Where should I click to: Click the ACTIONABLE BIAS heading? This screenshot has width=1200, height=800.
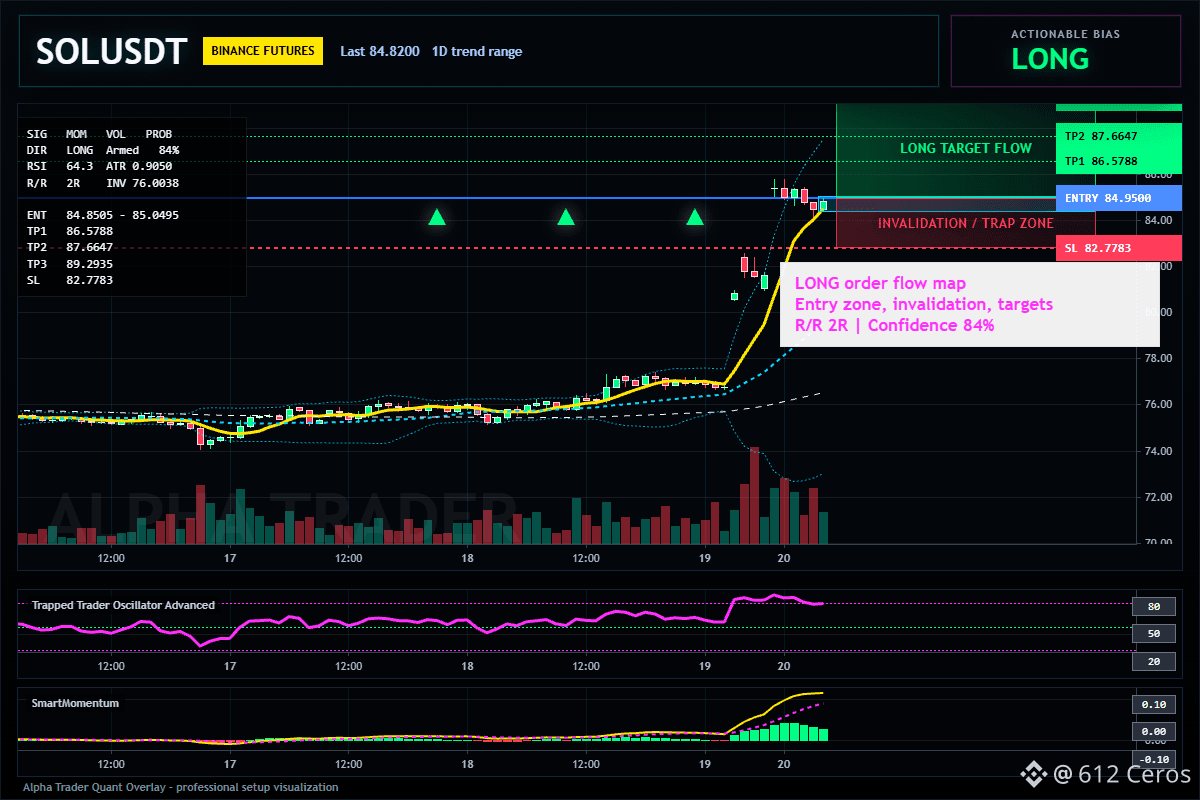point(1065,34)
